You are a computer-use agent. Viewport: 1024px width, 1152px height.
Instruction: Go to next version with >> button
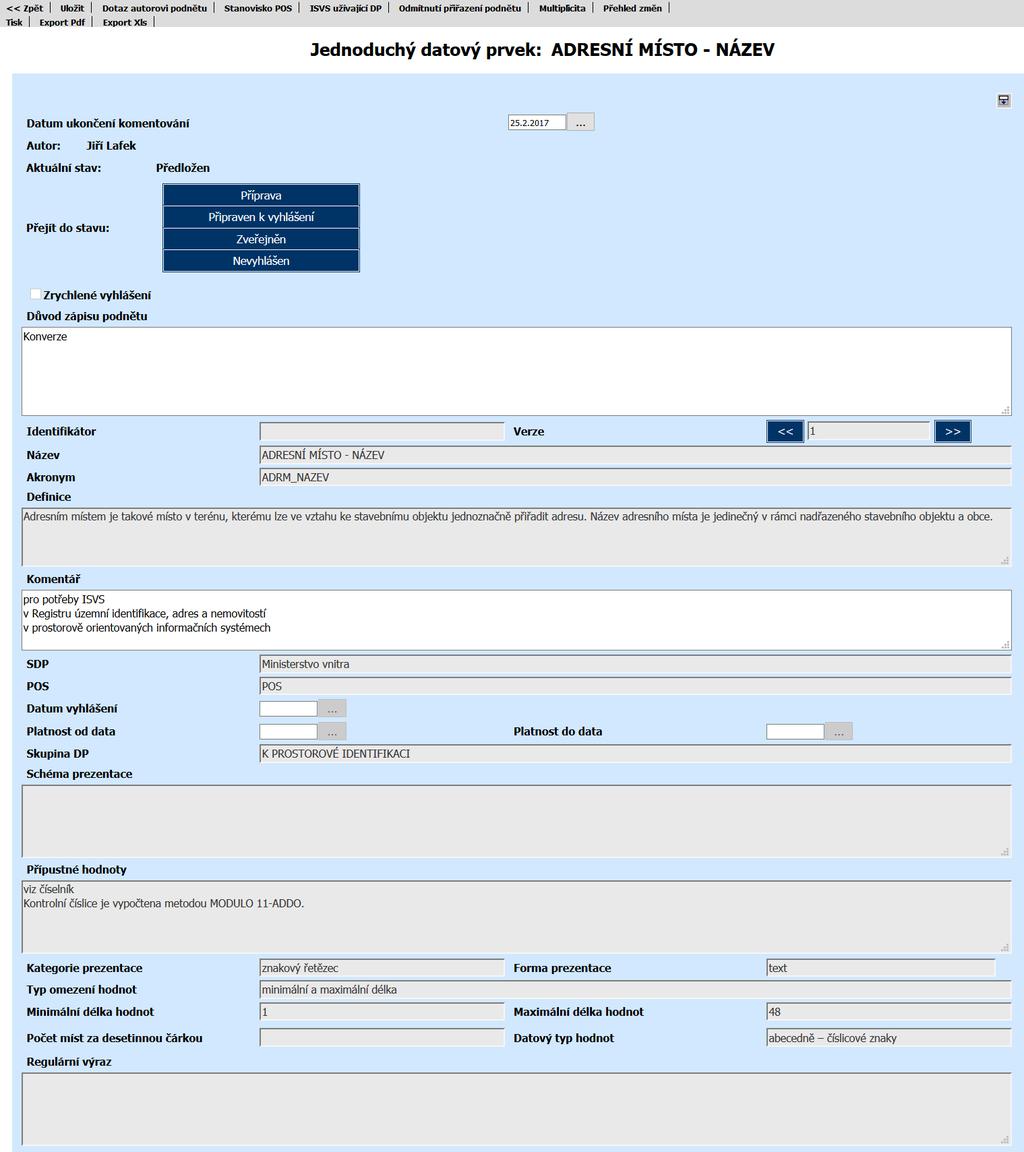(x=953, y=431)
